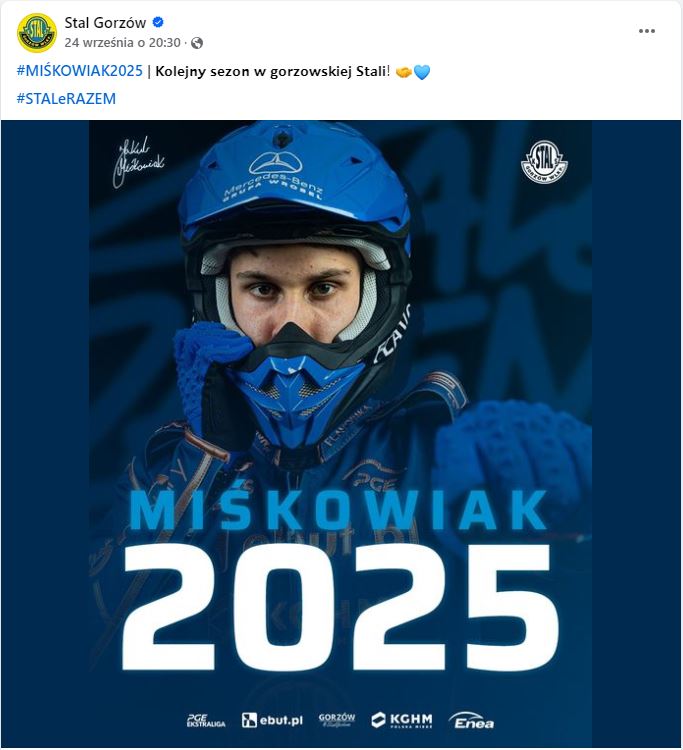The image size is (683, 750).
Task: Open the Stal Gorzów page name link
Action: click(x=104, y=22)
